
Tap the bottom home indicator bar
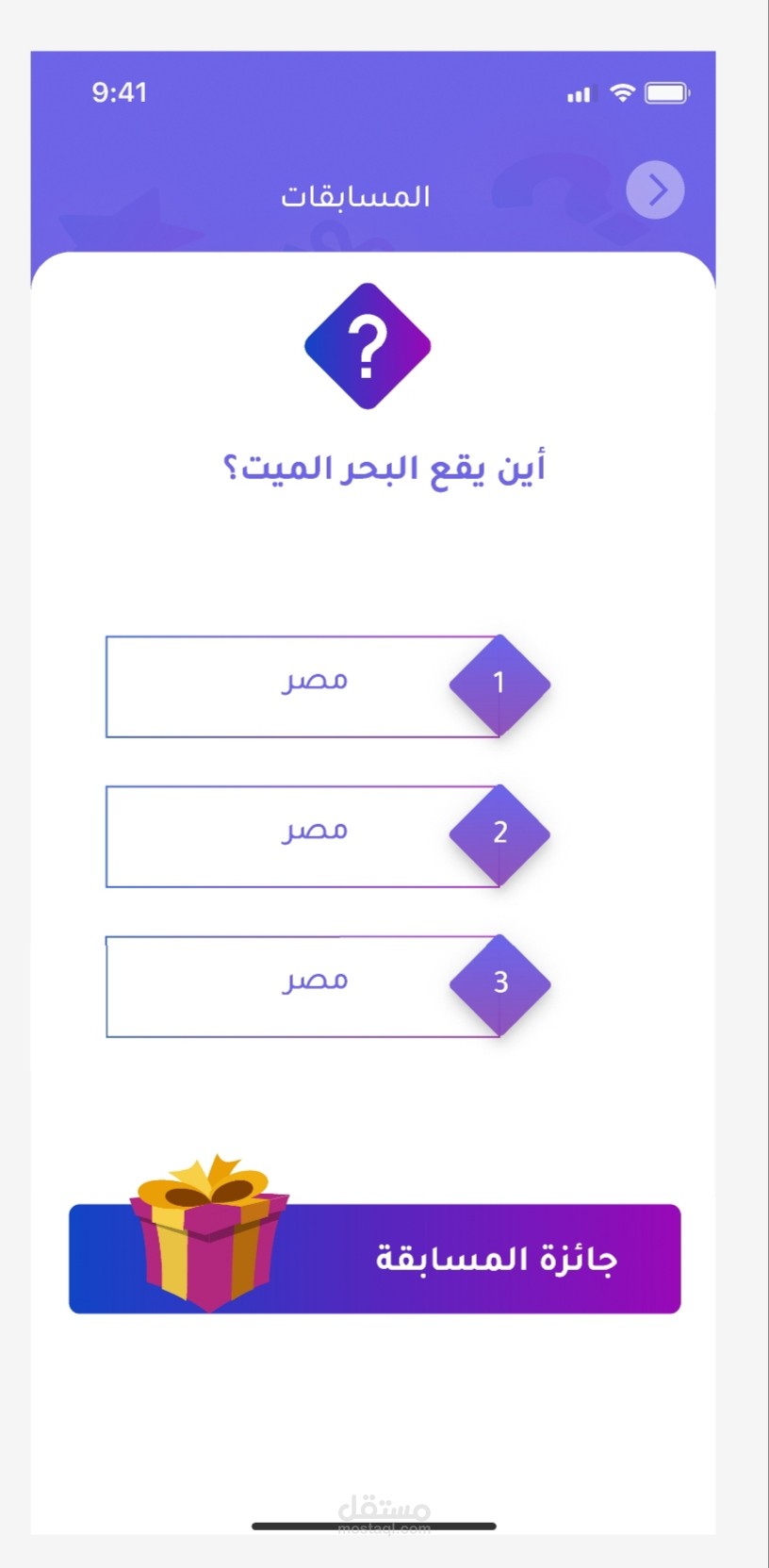pyautogui.click(x=373, y=1526)
